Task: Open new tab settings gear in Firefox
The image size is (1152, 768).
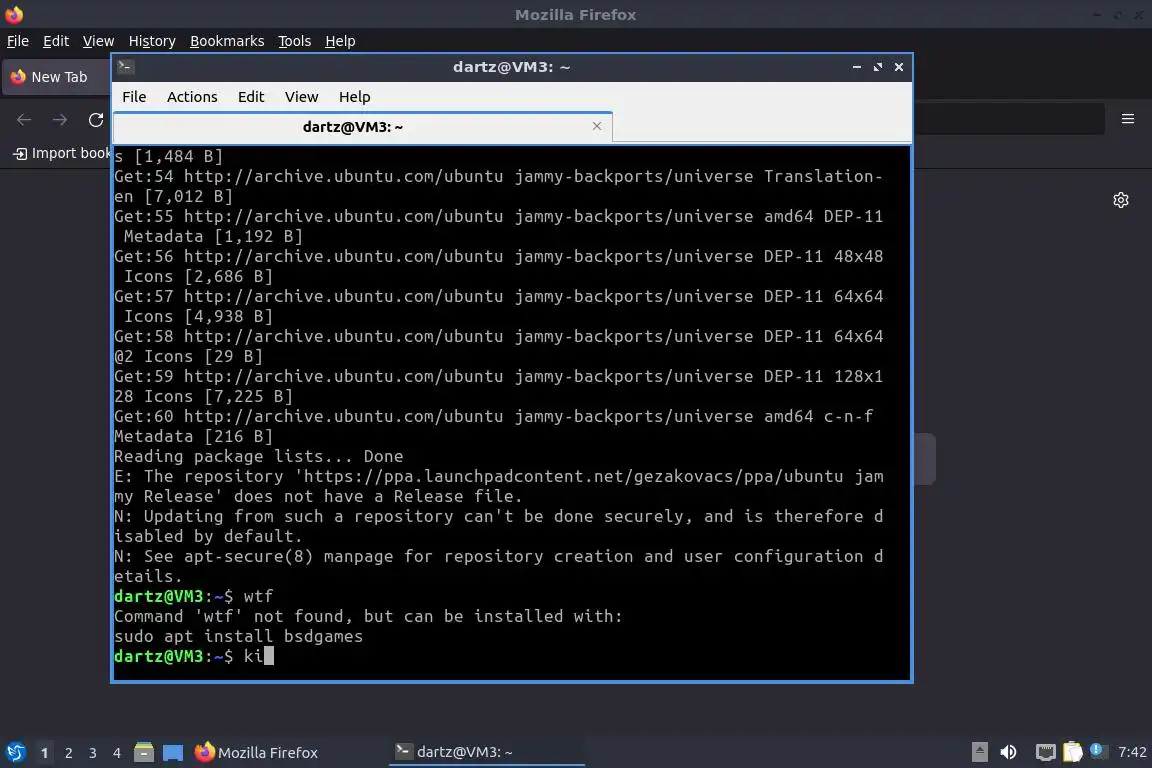Action: (1120, 200)
